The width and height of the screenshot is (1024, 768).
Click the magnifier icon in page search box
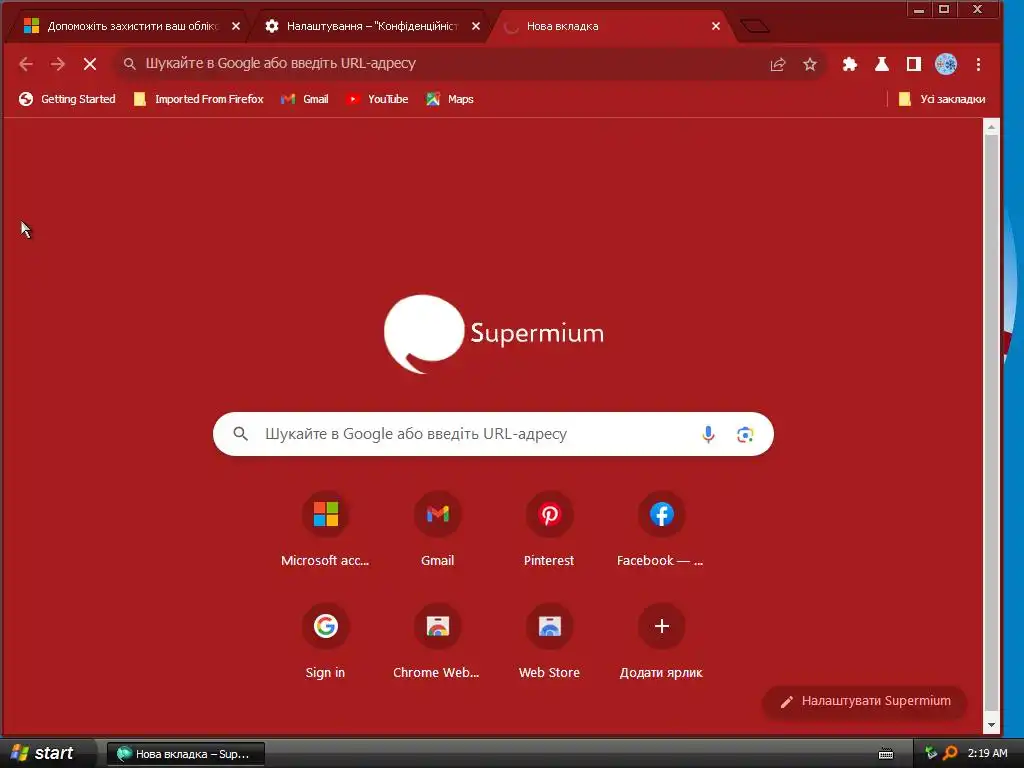[240, 434]
